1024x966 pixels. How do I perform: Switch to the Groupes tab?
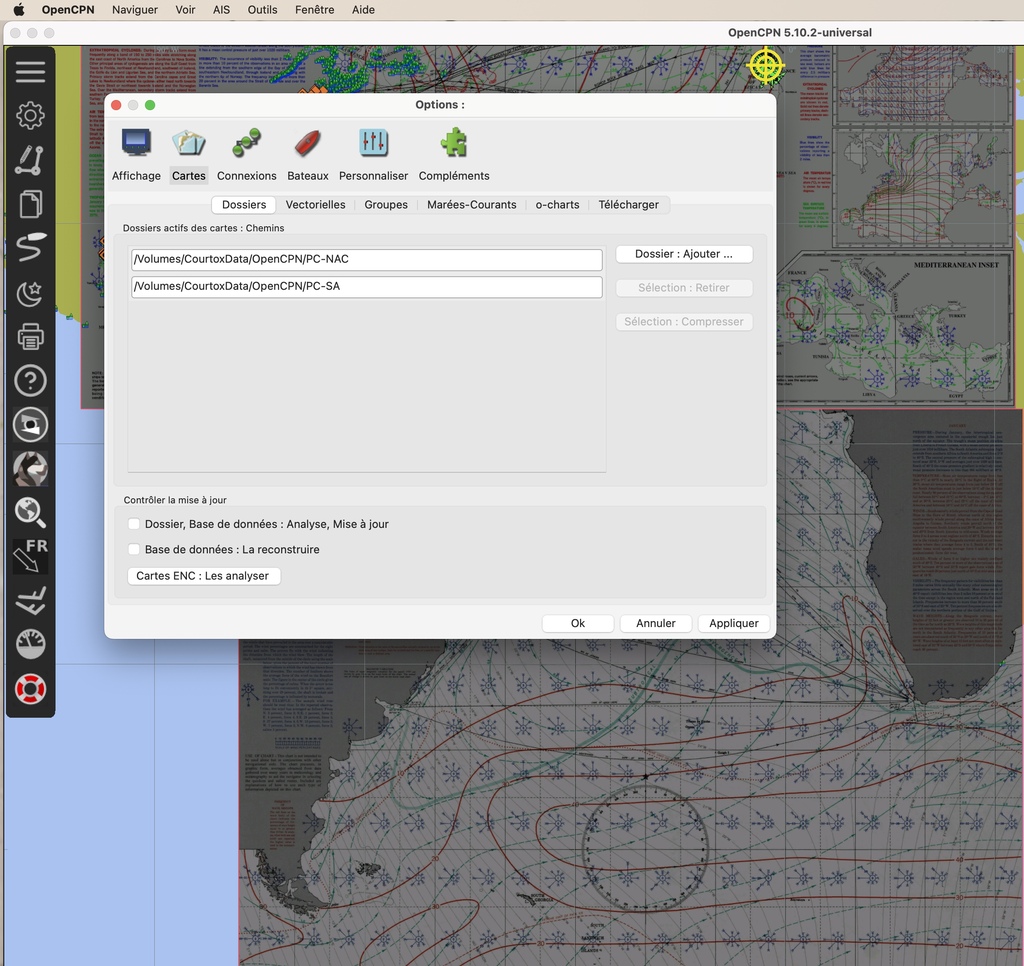pos(386,204)
